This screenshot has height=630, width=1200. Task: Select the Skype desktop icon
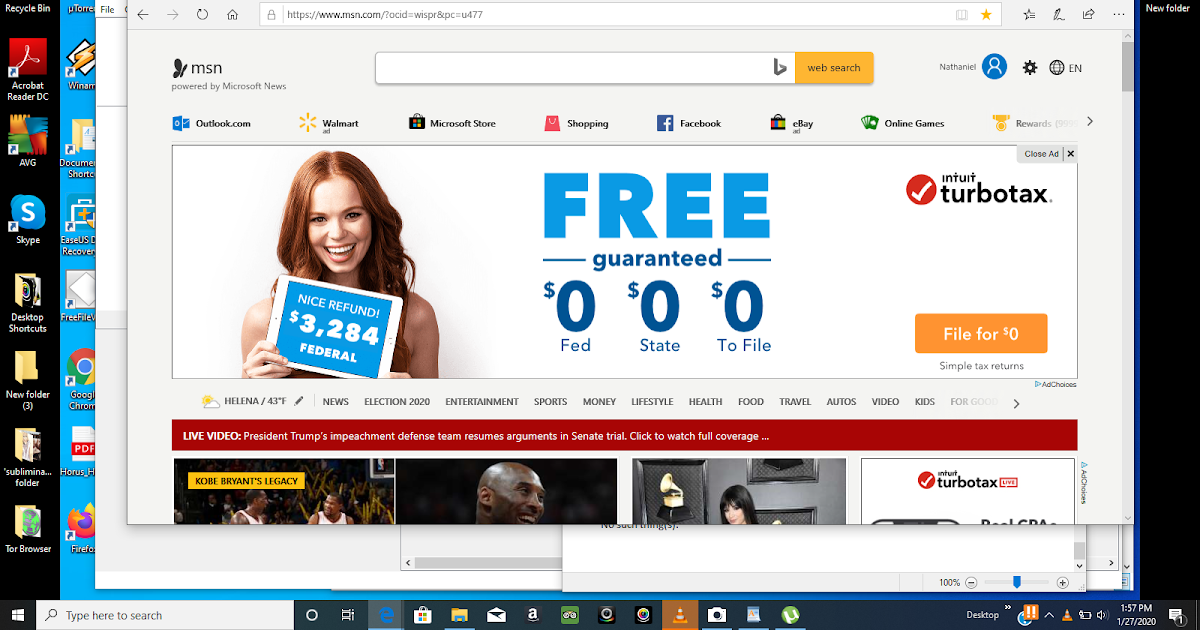coord(28,218)
